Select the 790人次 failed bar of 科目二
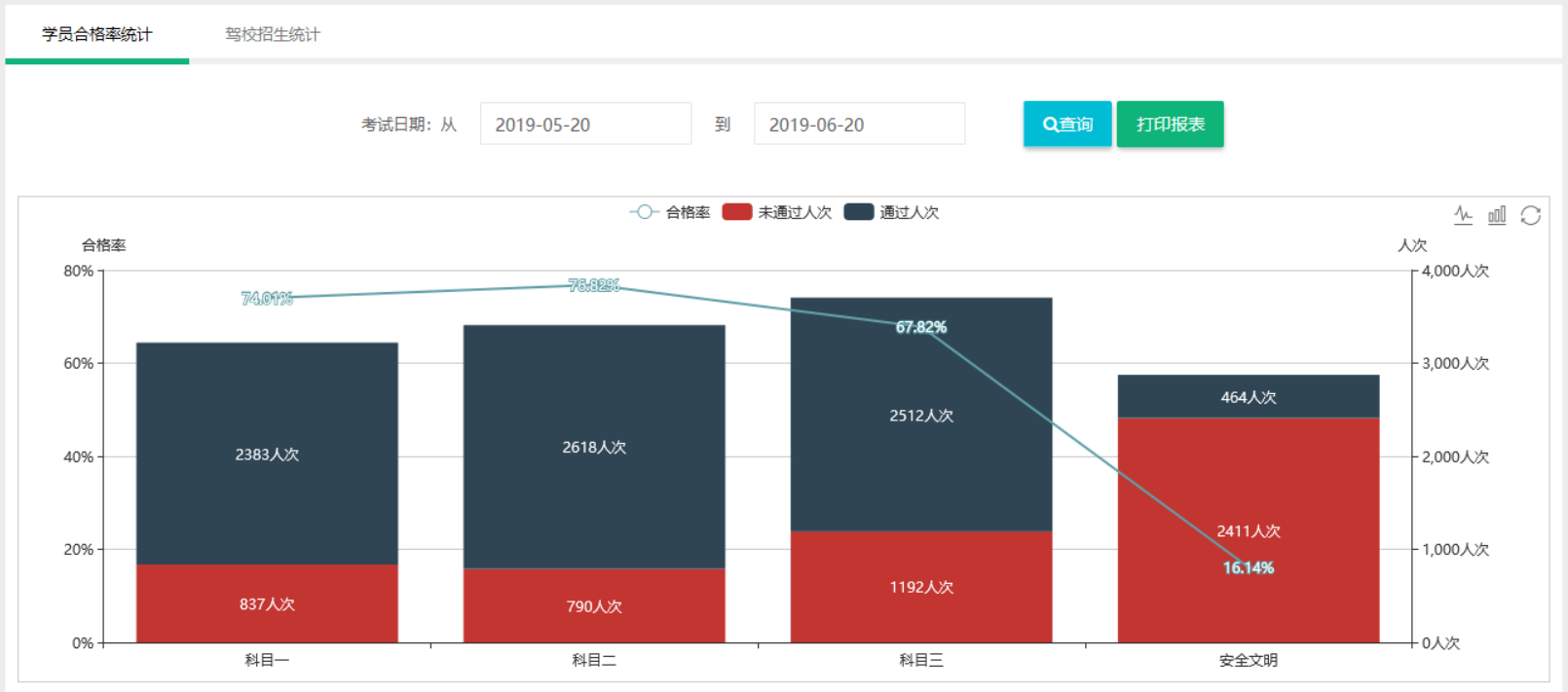1568x692 pixels. point(594,605)
